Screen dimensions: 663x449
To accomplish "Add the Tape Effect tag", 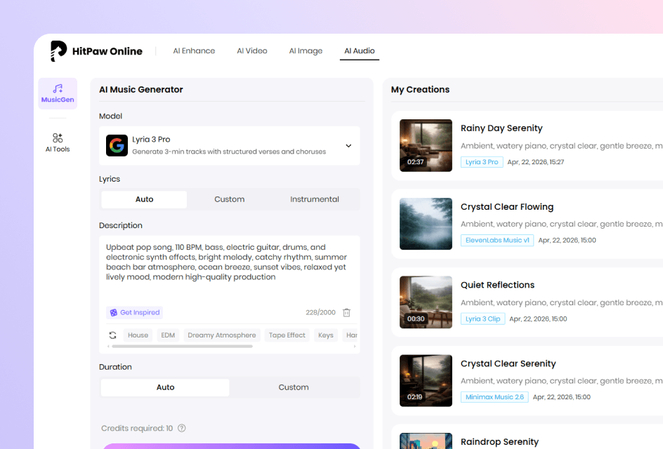I will (x=287, y=335).
